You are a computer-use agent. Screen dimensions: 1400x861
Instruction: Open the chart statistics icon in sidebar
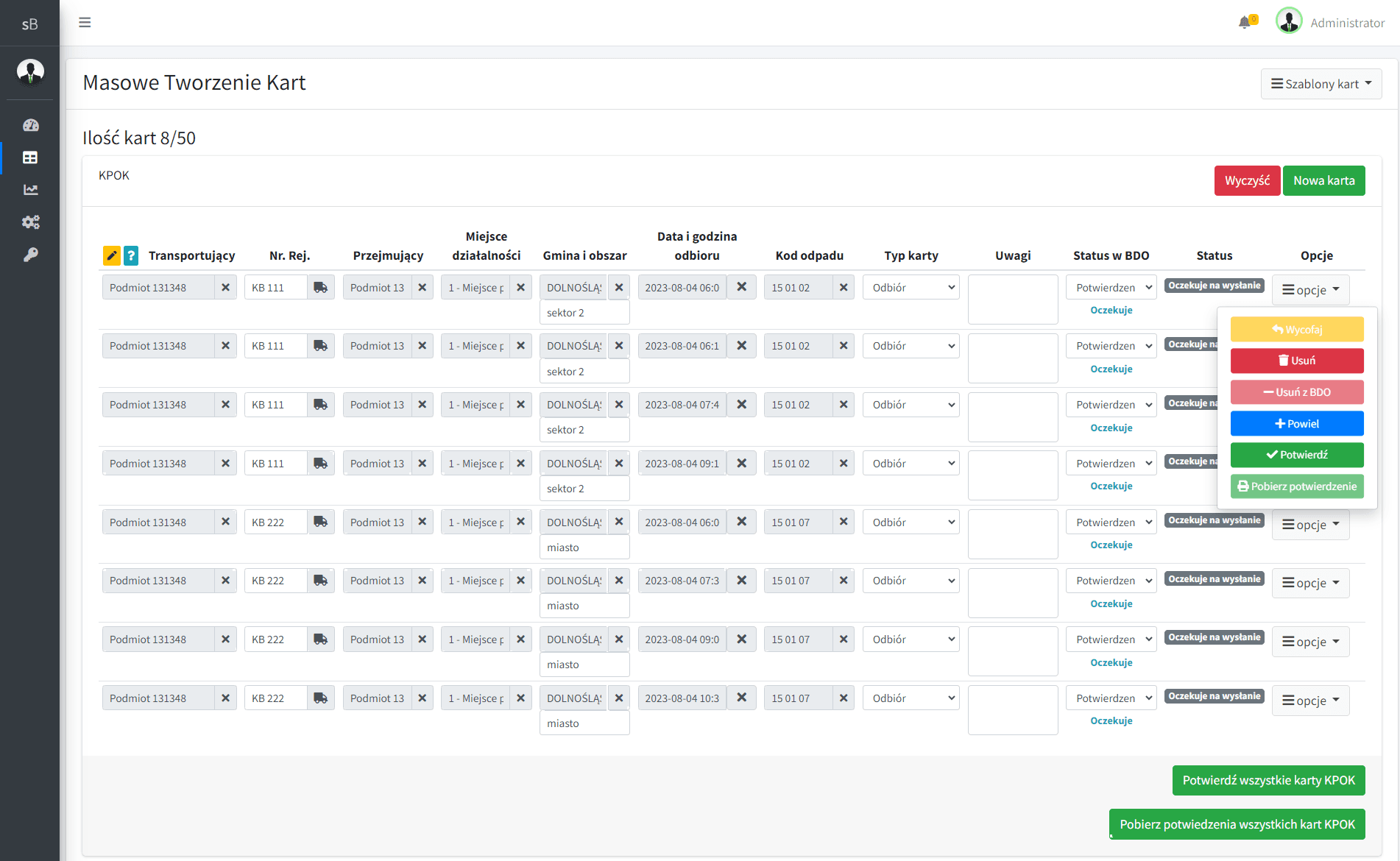(x=30, y=190)
